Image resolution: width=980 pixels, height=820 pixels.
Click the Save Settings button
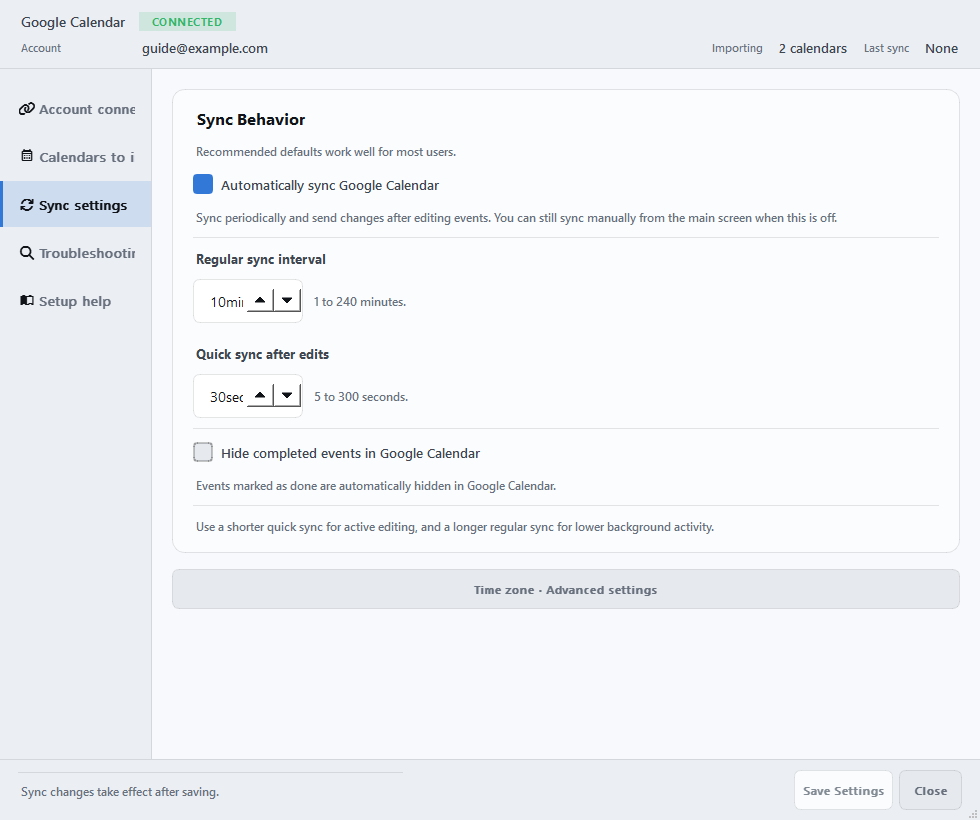coord(843,791)
